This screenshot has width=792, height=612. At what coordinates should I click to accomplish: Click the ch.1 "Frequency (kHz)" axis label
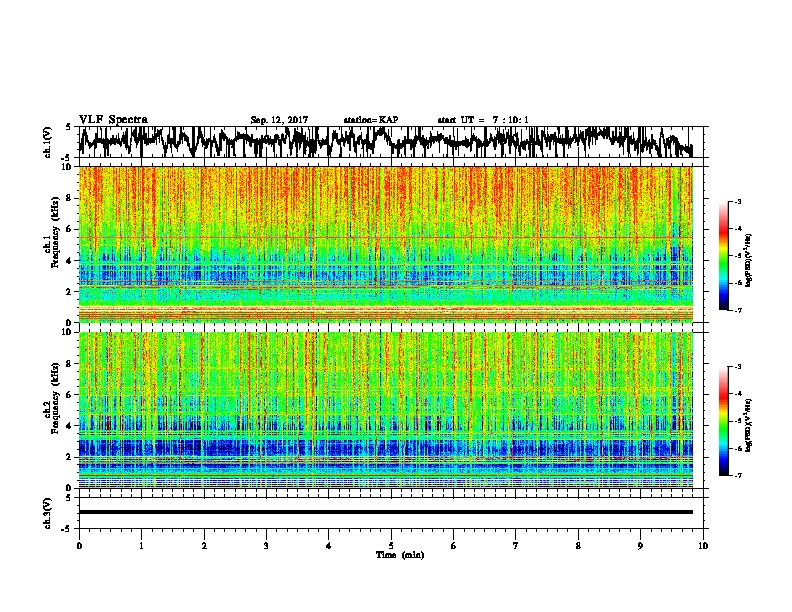(55, 233)
